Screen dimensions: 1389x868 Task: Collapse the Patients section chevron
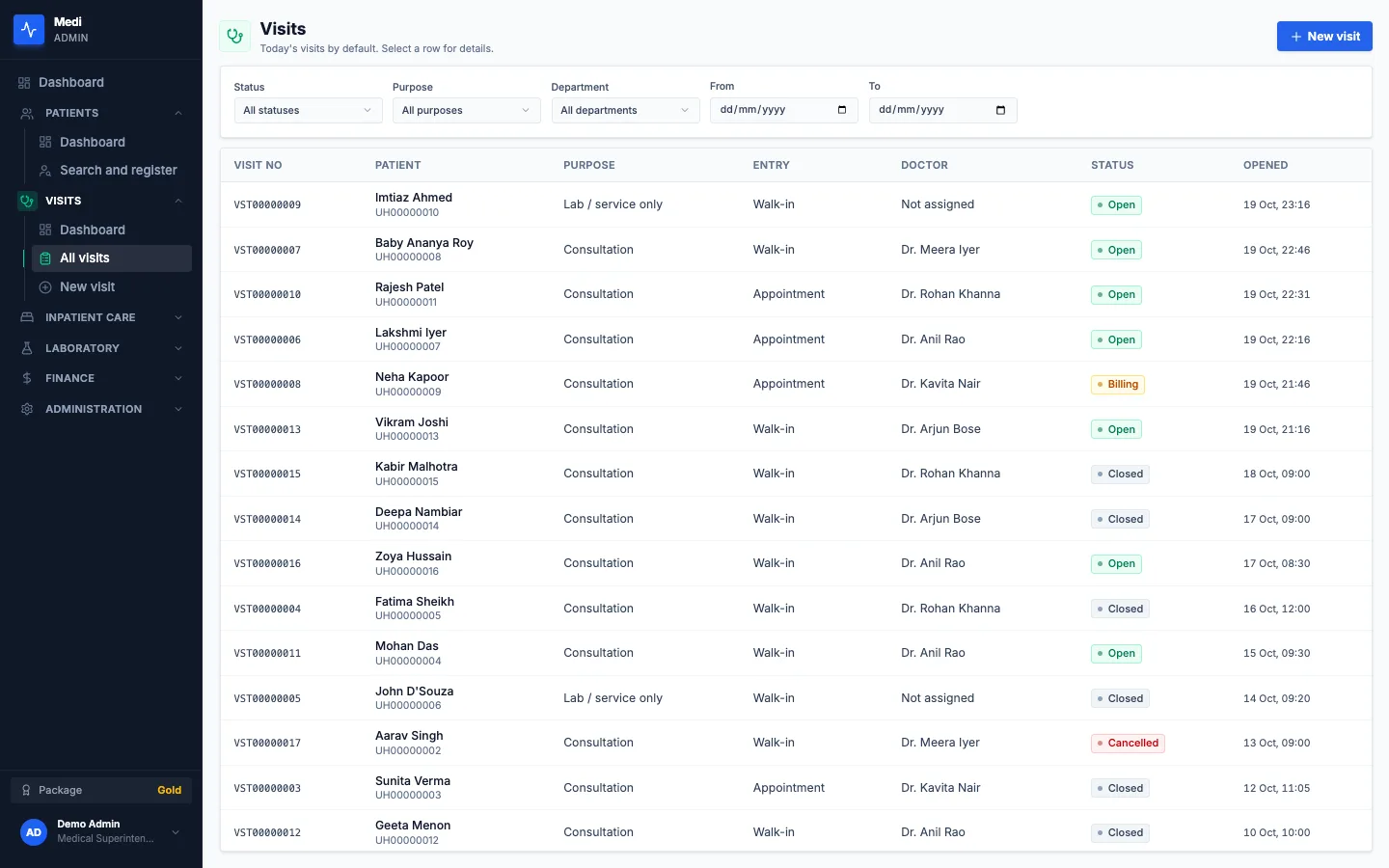(x=178, y=113)
